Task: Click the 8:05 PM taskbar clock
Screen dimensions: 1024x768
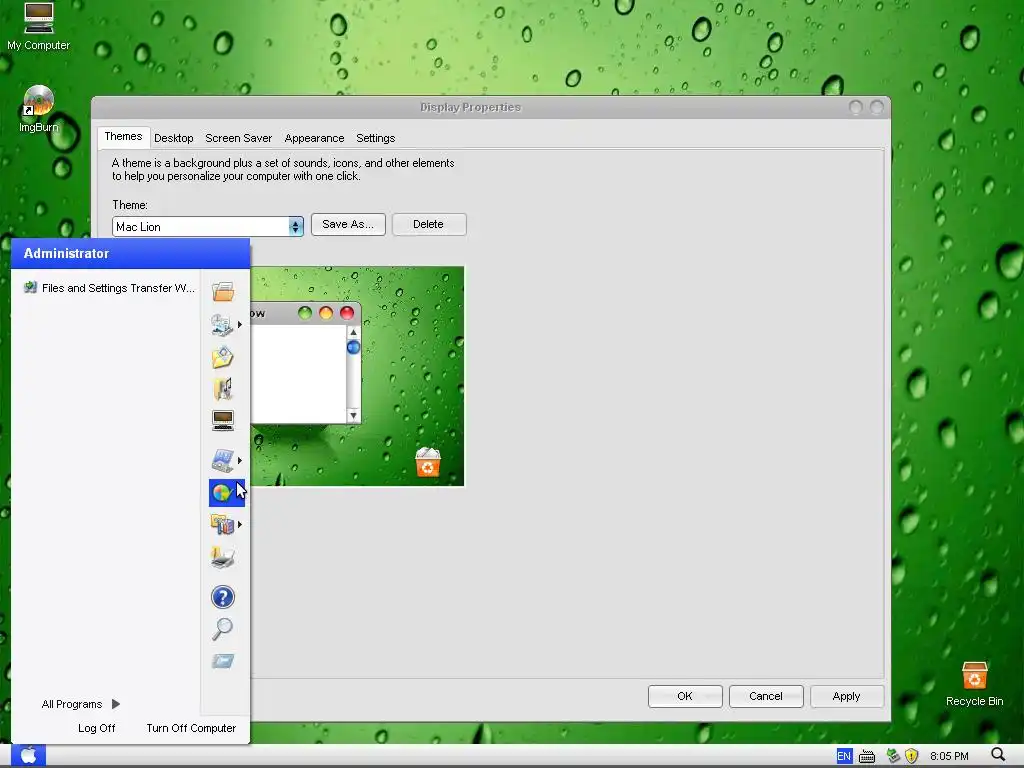Action: pyautogui.click(x=949, y=756)
